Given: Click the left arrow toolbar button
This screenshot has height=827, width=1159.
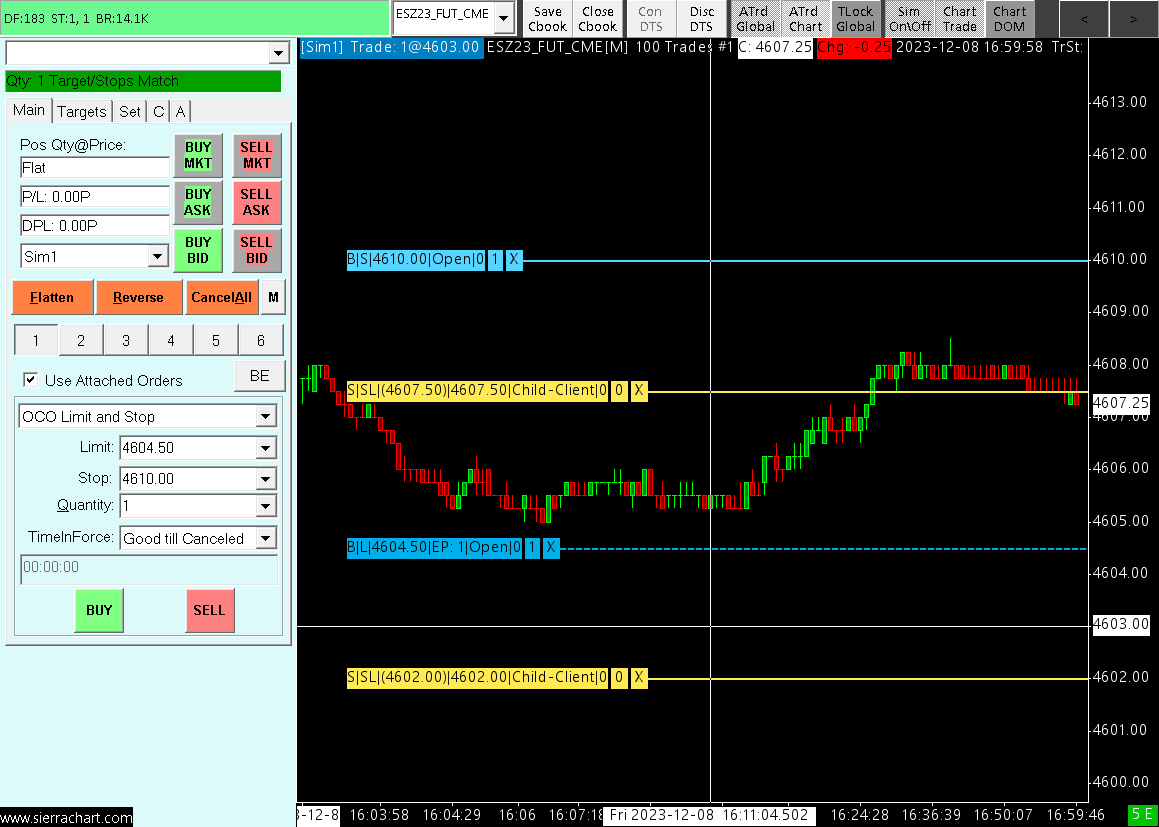Looking at the screenshot, I should 1084,19.
